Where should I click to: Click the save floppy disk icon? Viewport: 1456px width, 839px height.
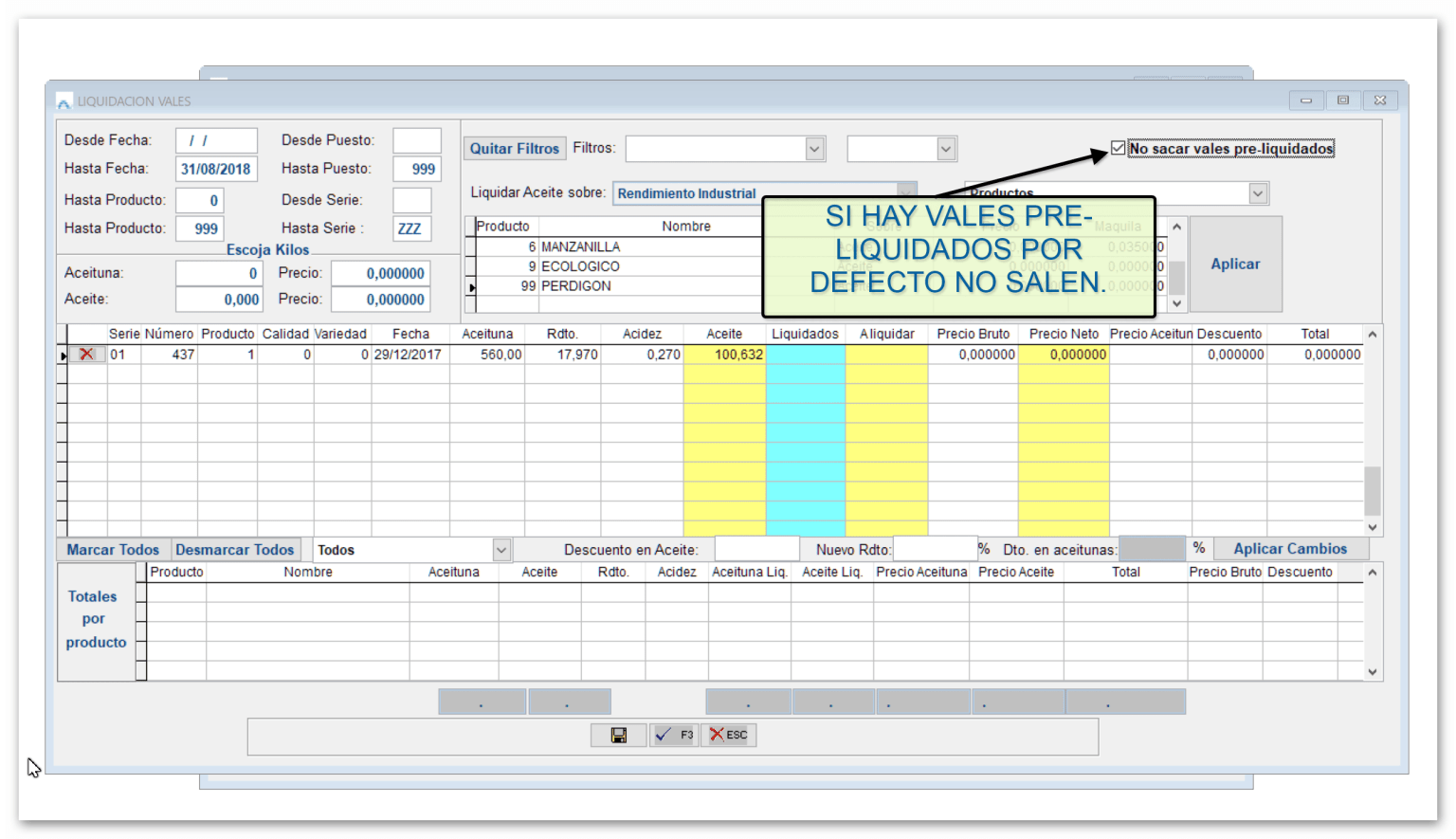click(618, 736)
